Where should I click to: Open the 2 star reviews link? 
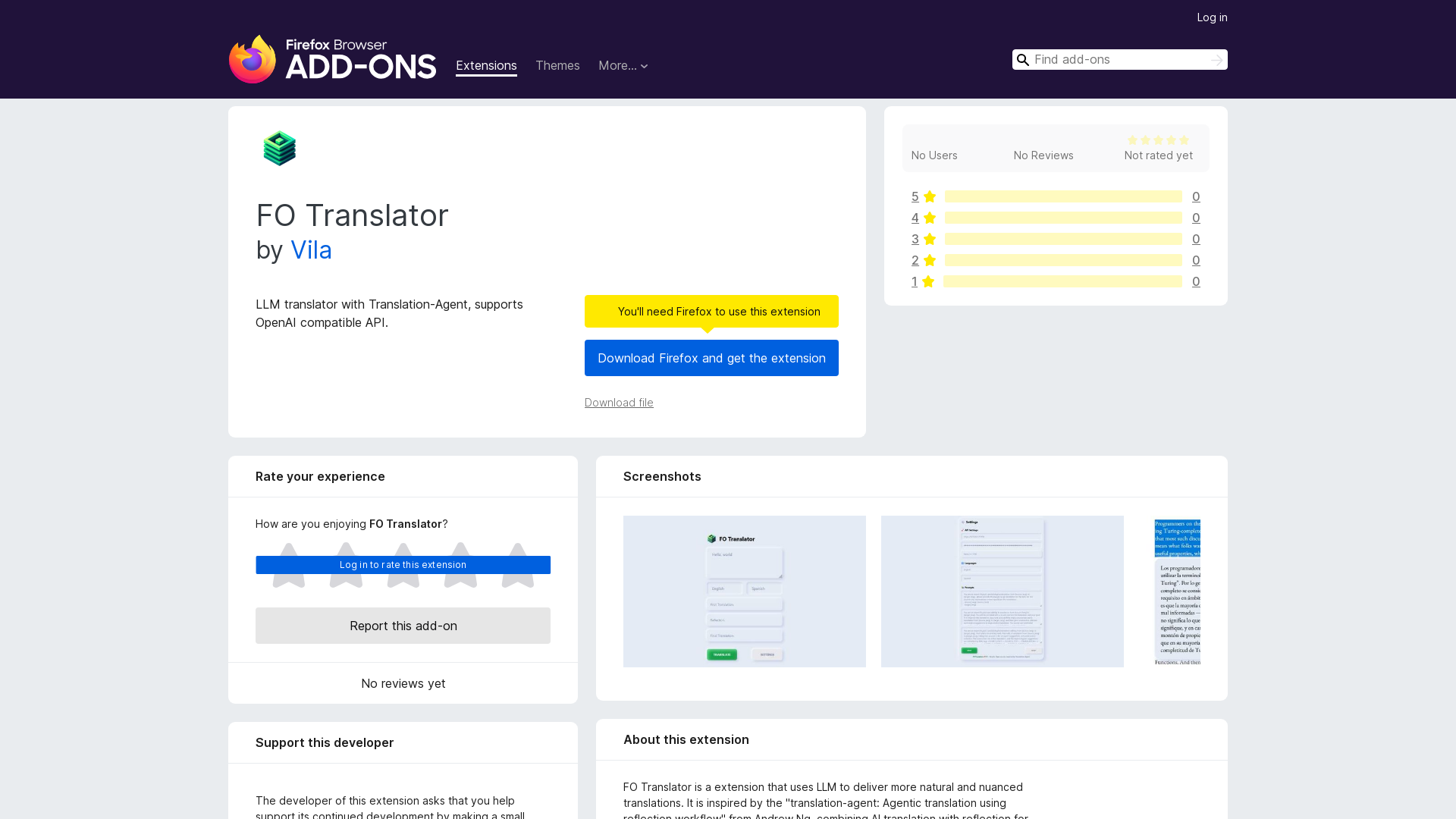[915, 260]
